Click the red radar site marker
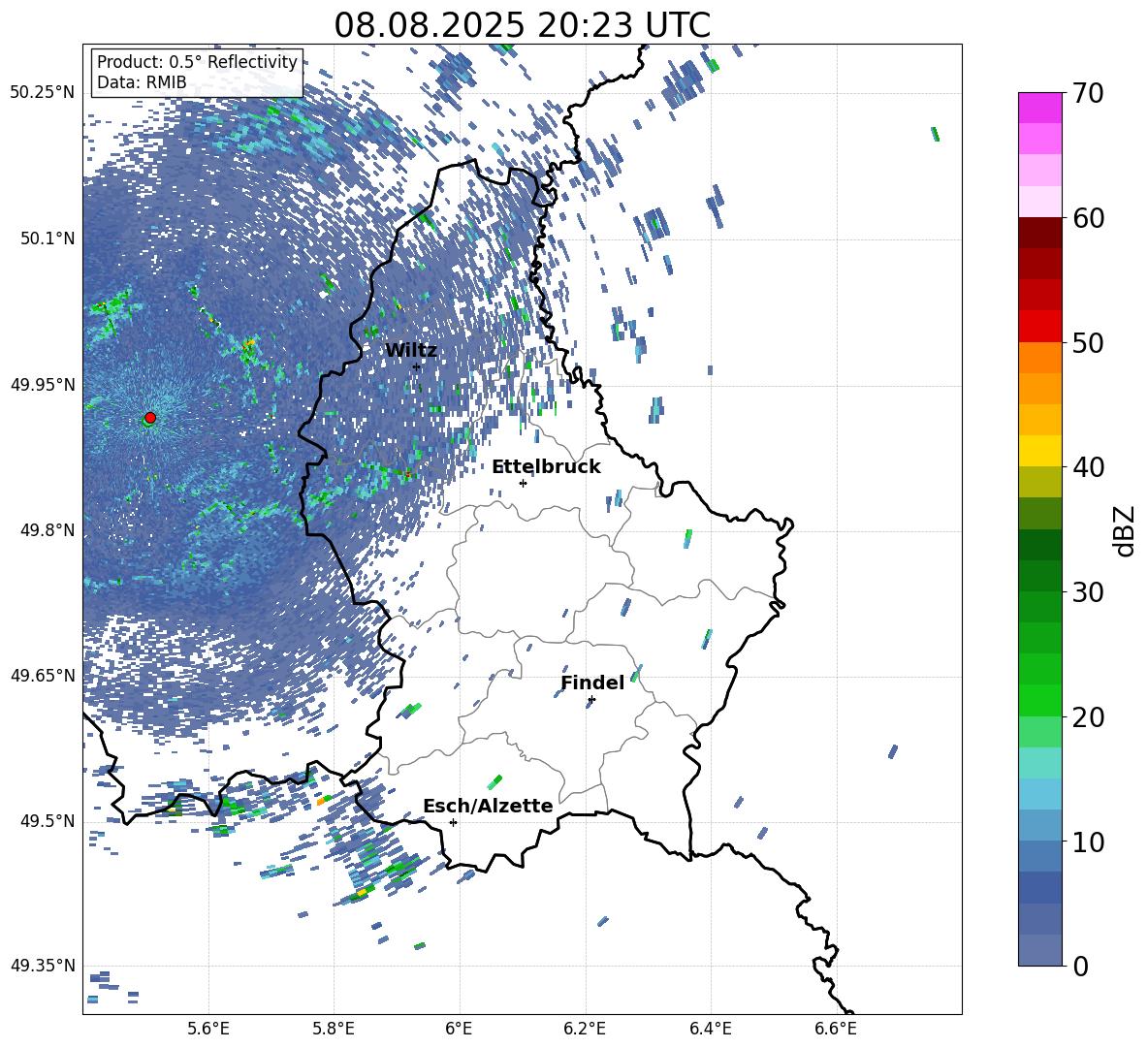 pos(150,418)
